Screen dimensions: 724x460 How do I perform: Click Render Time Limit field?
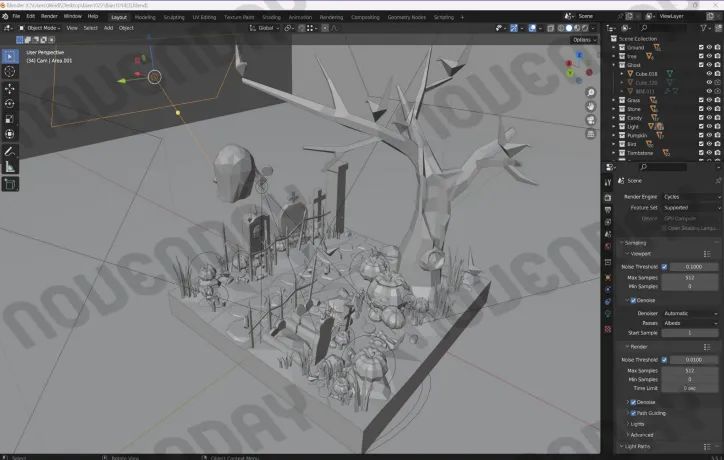click(690, 388)
